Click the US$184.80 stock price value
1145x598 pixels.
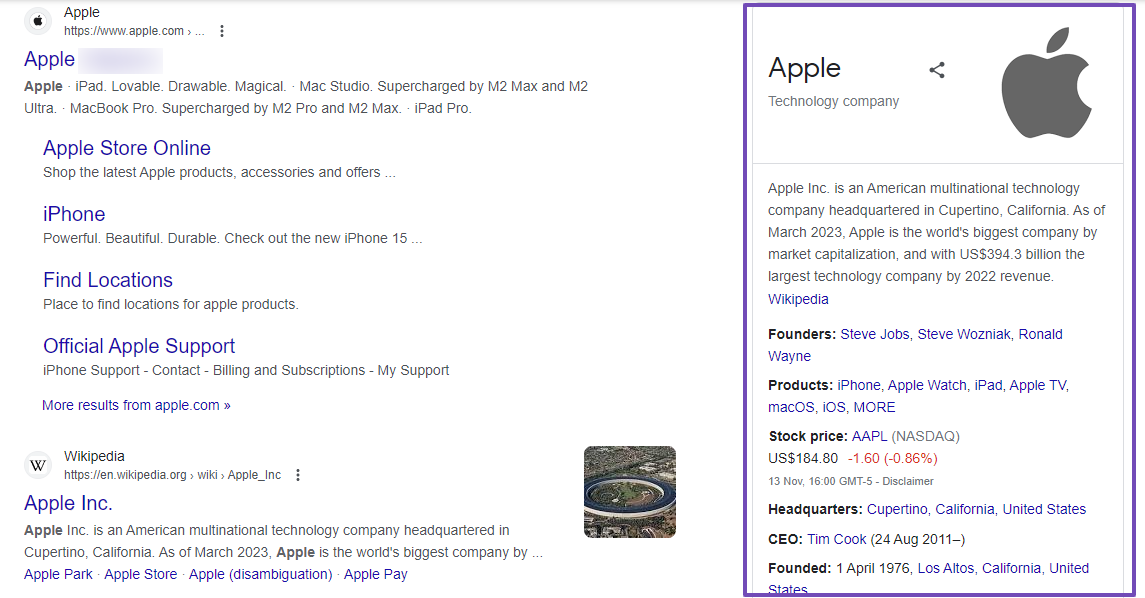click(803, 459)
